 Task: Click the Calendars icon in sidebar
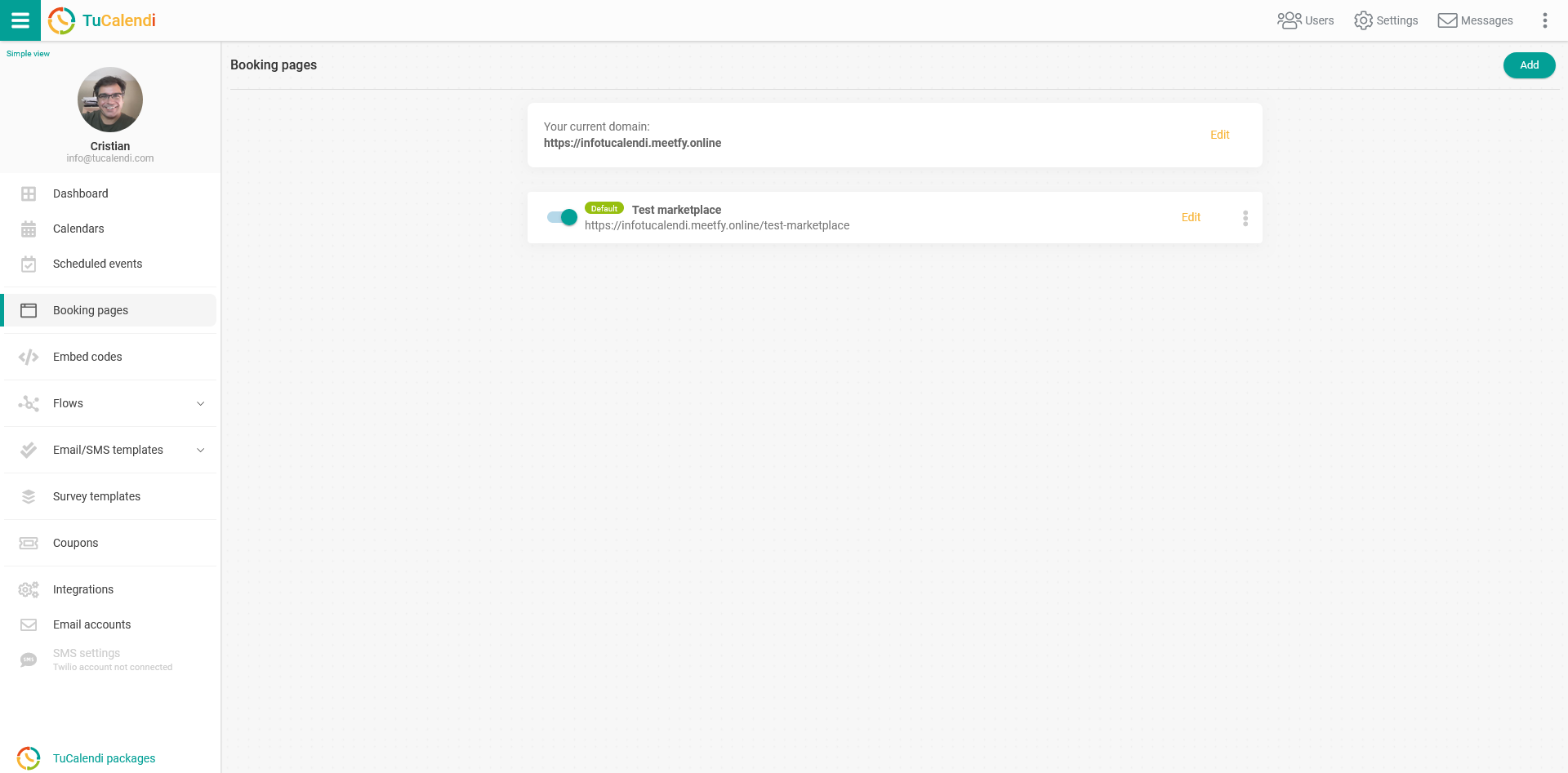(x=29, y=229)
